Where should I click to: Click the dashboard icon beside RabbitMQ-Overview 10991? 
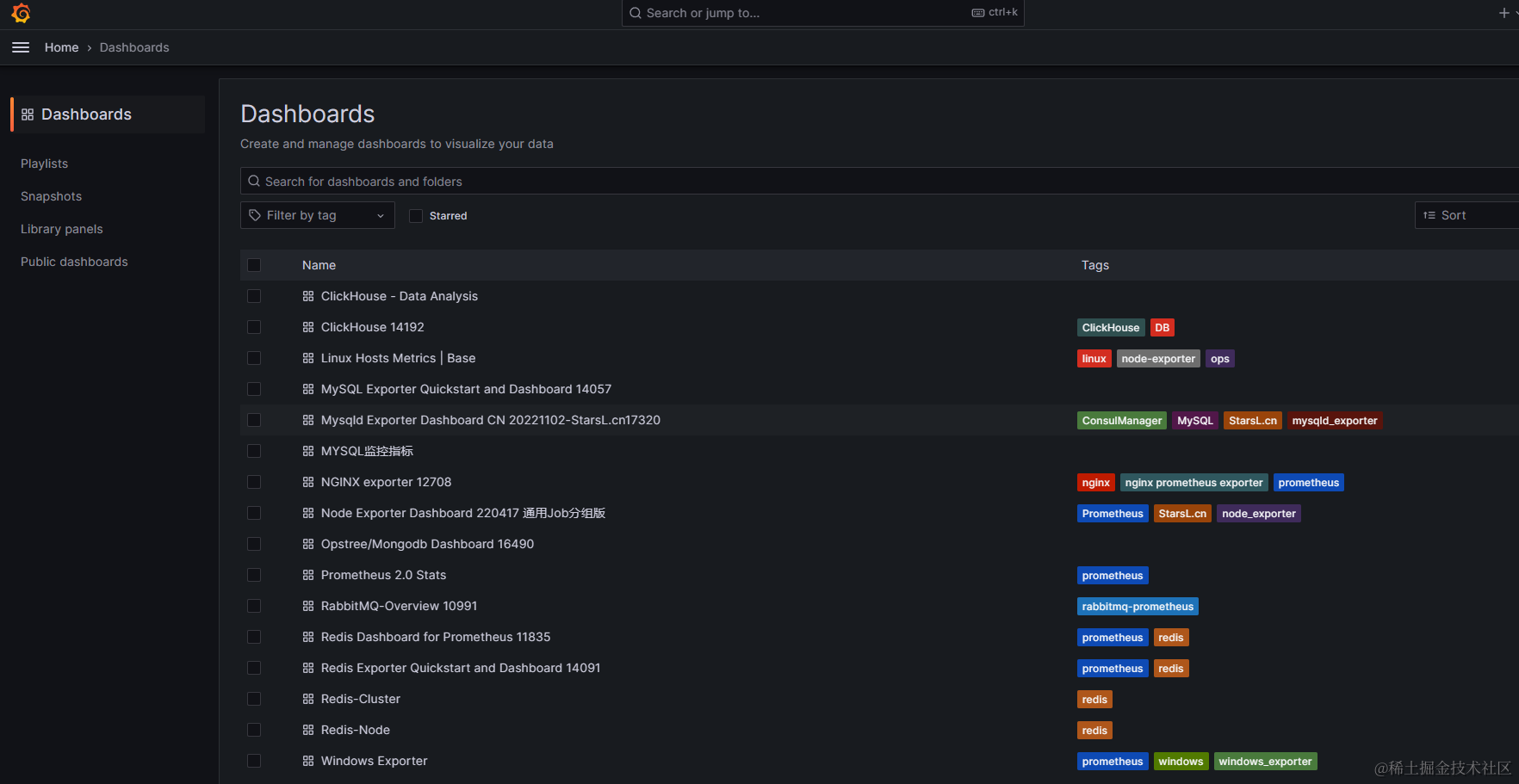[308, 606]
